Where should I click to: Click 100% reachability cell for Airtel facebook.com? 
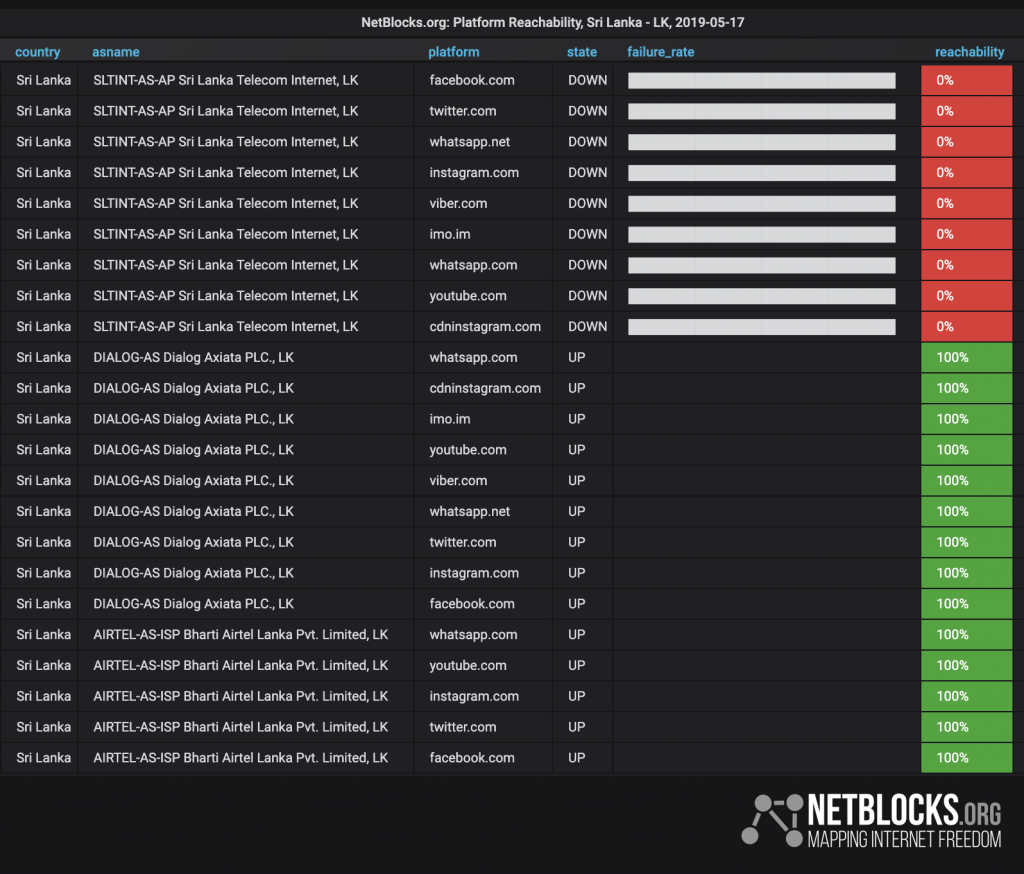pyautogui.click(x=967, y=758)
